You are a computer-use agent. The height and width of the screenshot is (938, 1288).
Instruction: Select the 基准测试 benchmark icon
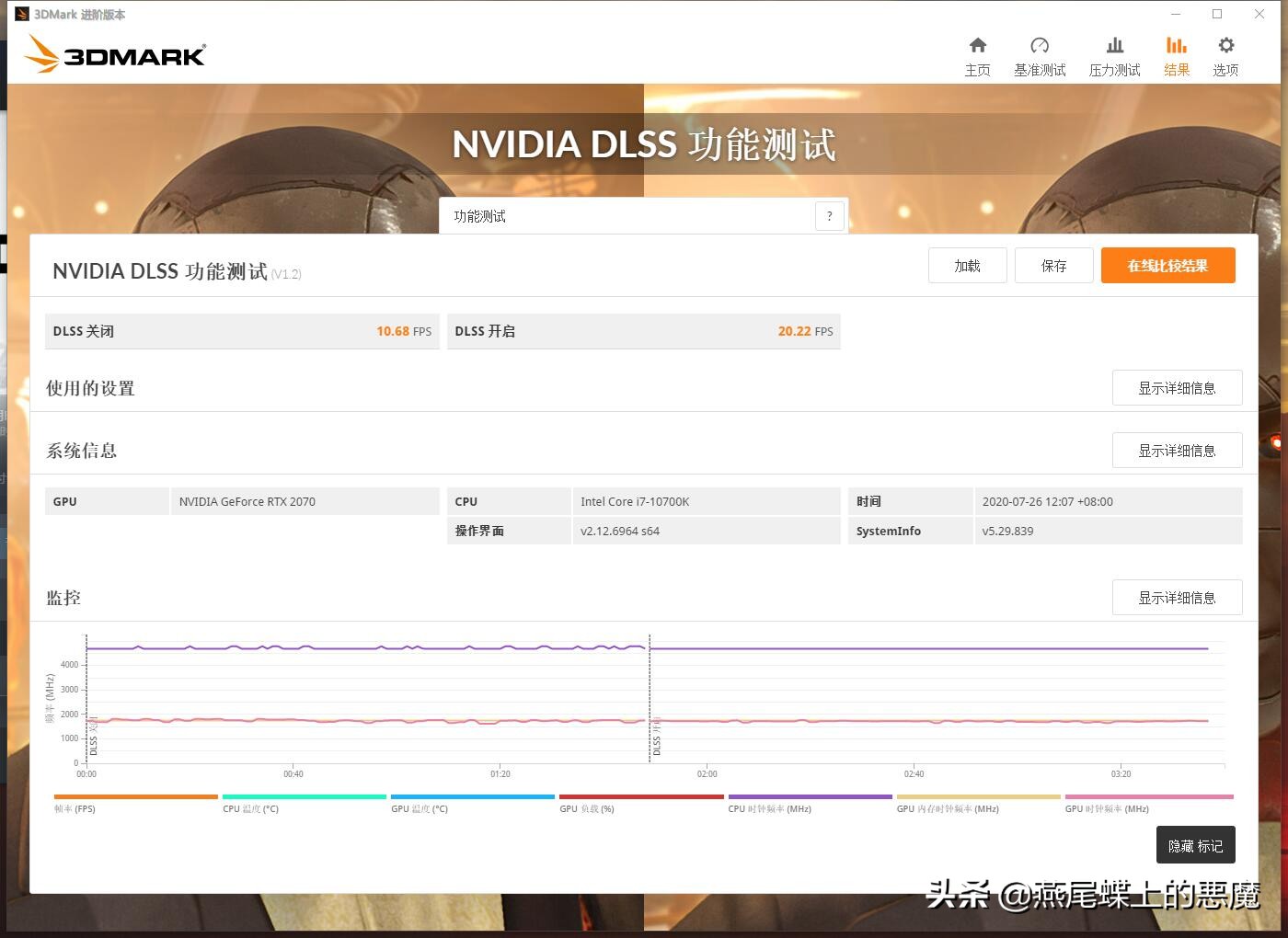pos(1040,53)
